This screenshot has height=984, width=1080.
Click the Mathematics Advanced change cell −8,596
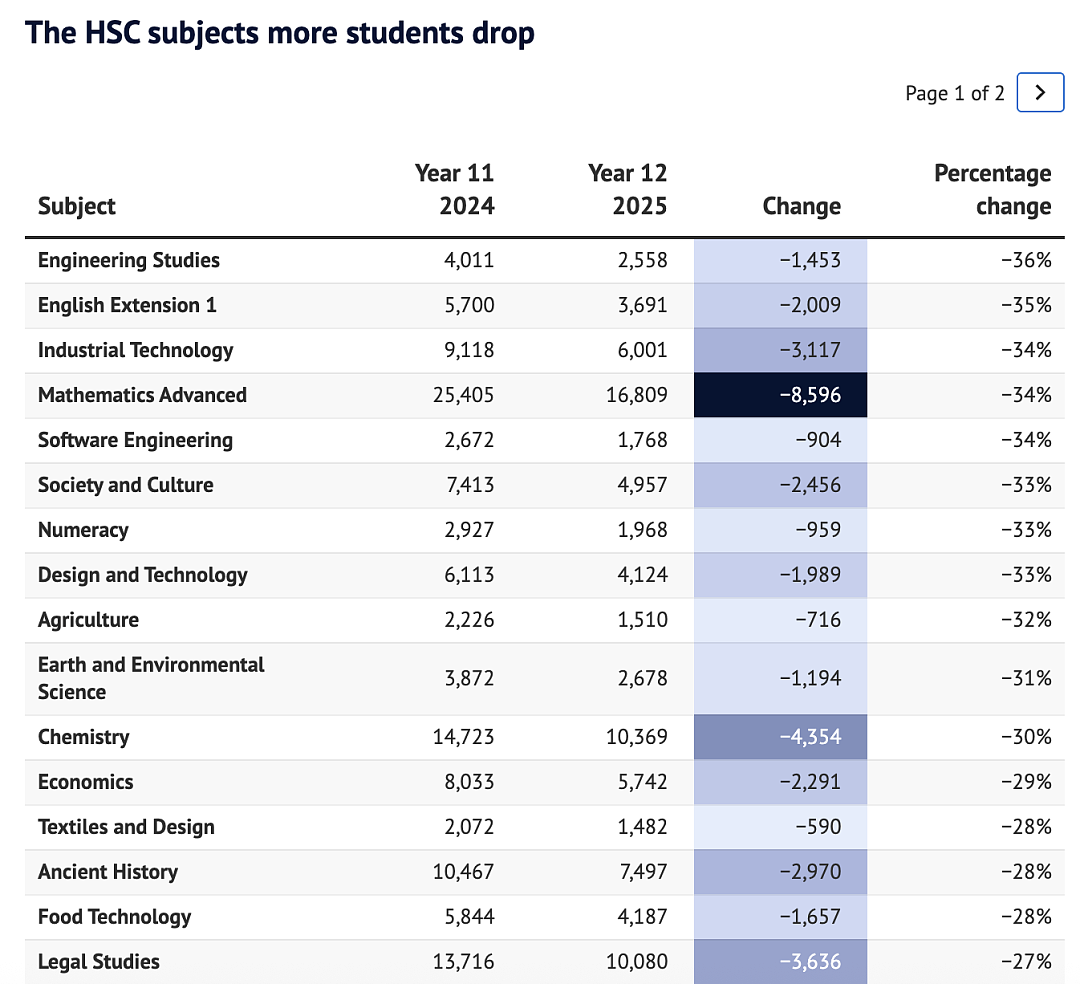[780, 395]
